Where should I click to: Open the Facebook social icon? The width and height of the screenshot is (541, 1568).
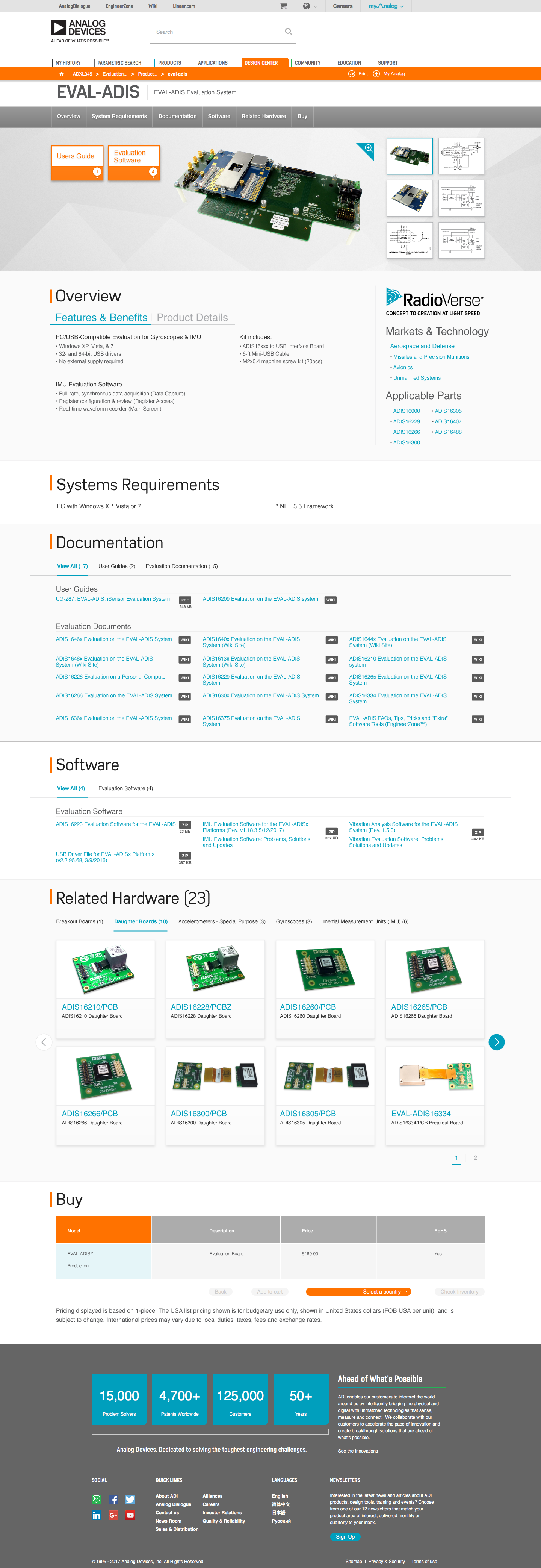coord(113,1500)
